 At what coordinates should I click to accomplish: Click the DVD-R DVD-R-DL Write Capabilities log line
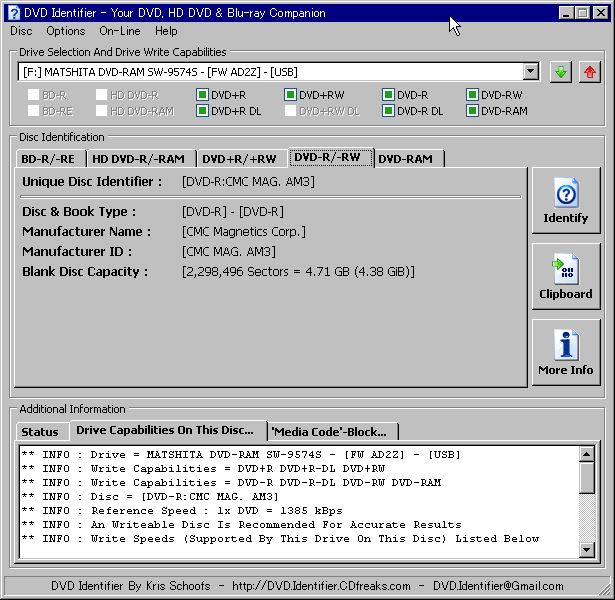pos(231,482)
